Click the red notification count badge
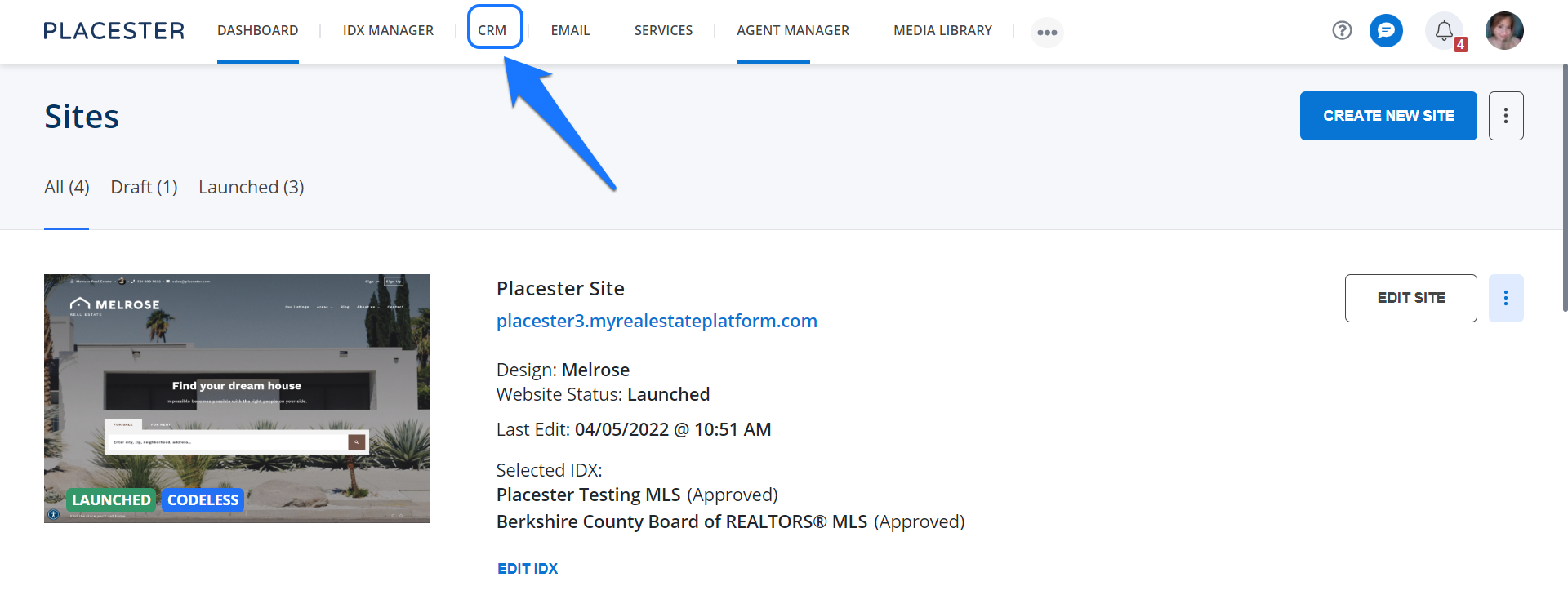The width and height of the screenshot is (1568, 599). (1461, 45)
